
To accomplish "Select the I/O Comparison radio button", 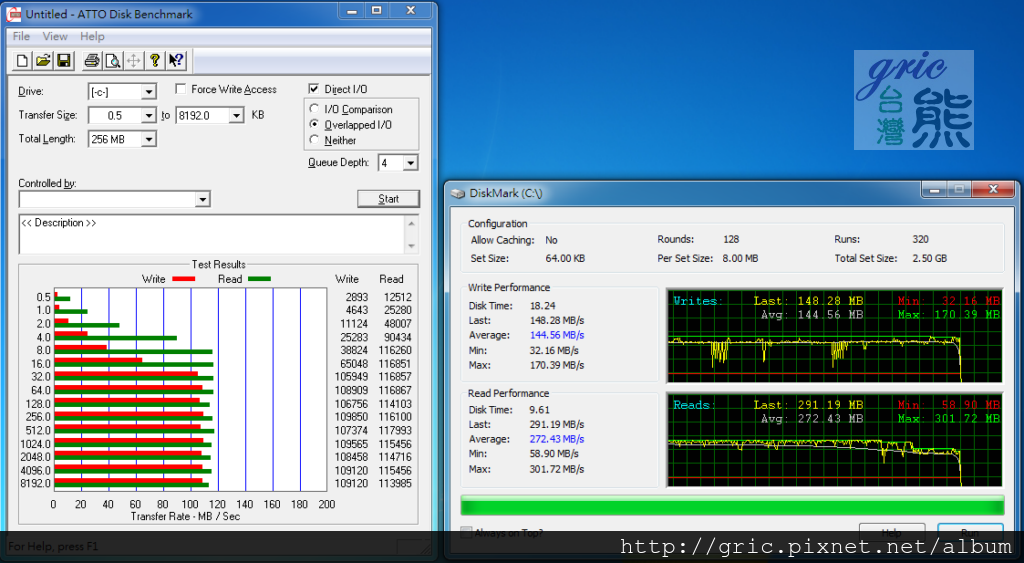I will pos(315,109).
